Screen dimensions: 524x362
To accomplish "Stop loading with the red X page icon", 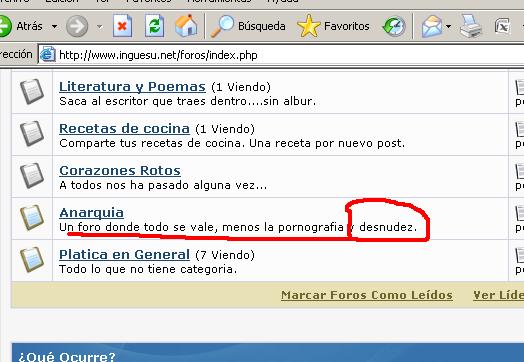I will 122,26.
